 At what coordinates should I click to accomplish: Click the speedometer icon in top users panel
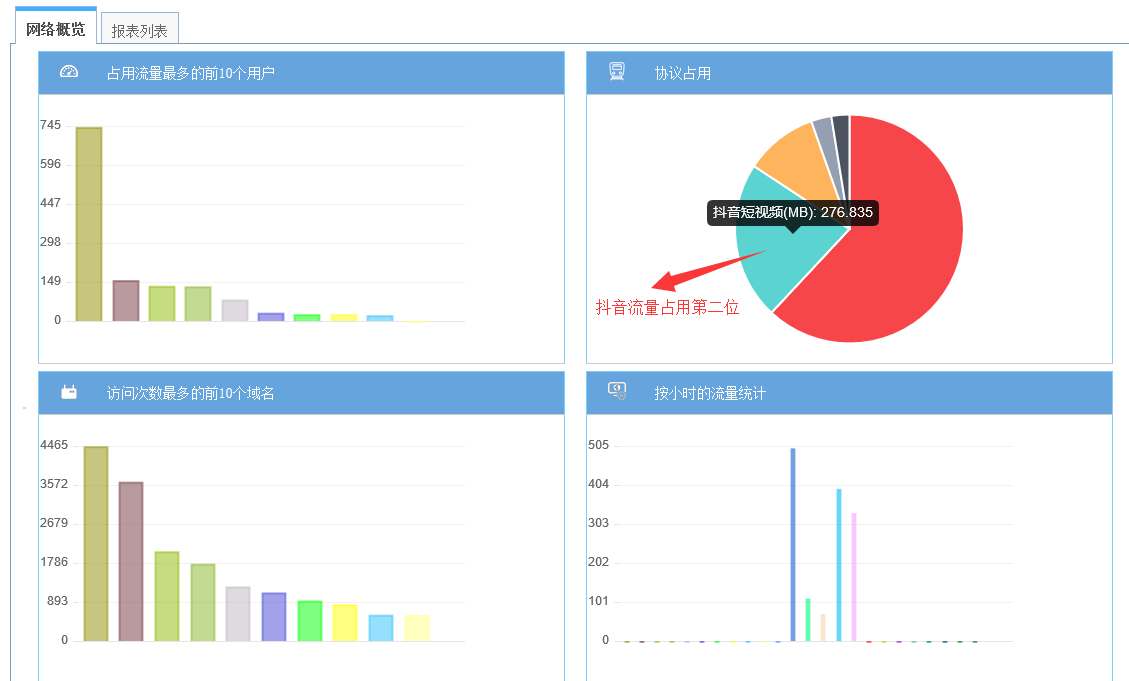point(69,72)
